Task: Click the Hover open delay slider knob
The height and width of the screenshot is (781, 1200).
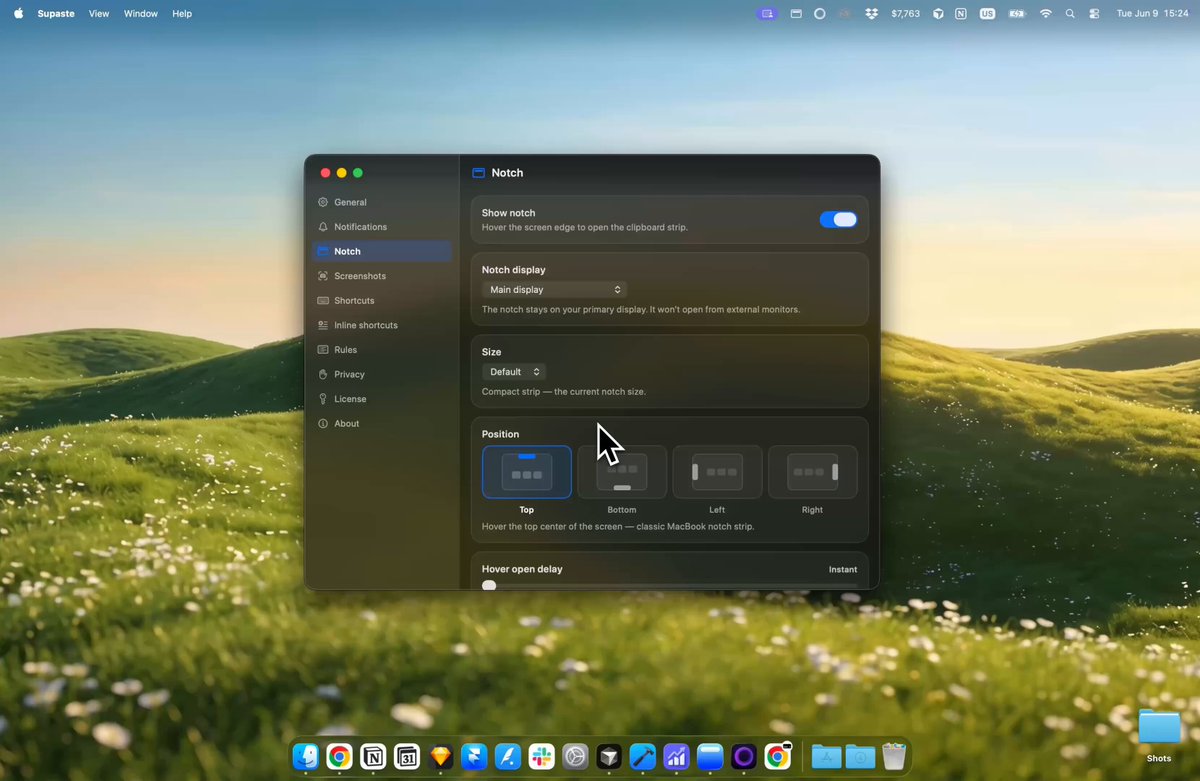Action: click(x=489, y=585)
